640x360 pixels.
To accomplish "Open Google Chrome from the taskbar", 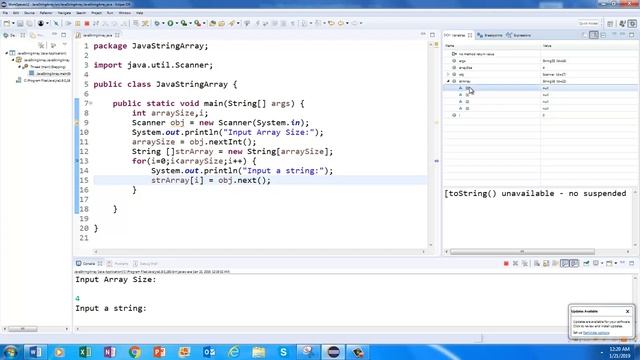I will click(134, 352).
